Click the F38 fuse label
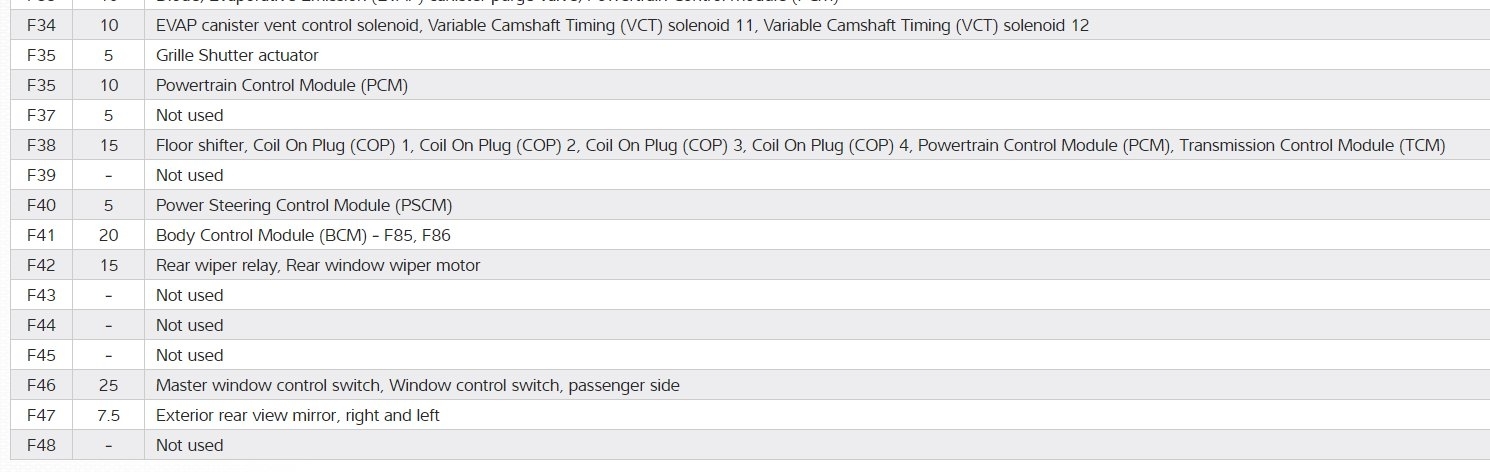 41,145
